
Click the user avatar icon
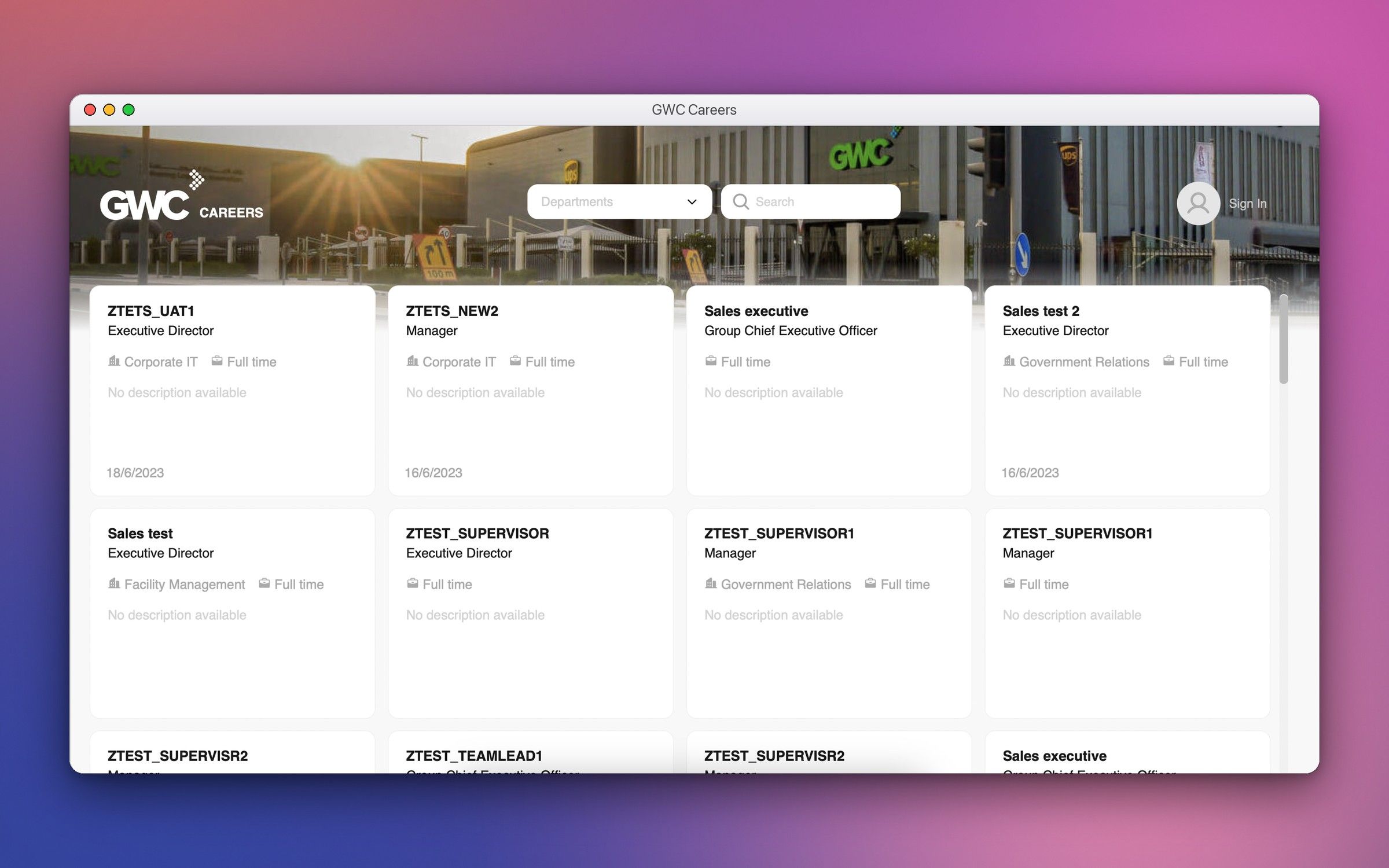(1198, 203)
